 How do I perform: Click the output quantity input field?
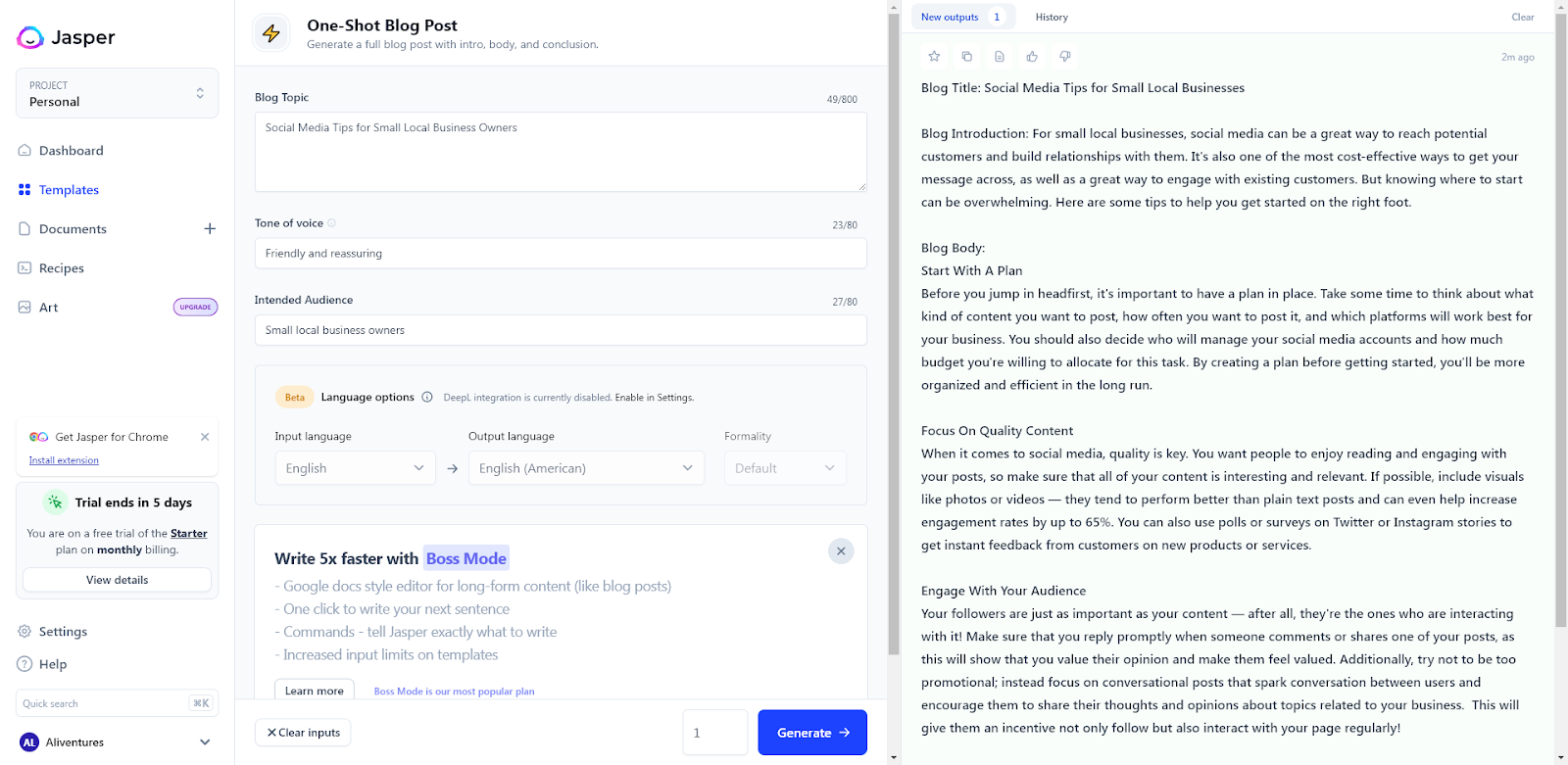coord(715,732)
